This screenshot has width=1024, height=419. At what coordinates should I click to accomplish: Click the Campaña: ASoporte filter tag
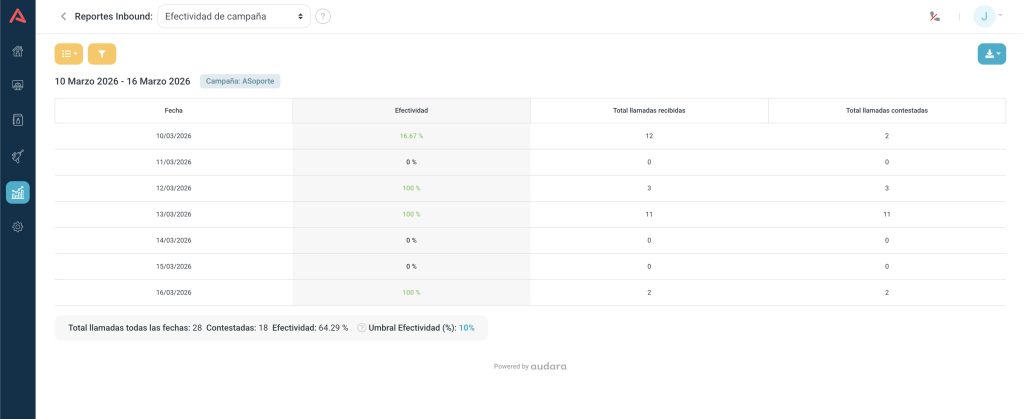[240, 81]
